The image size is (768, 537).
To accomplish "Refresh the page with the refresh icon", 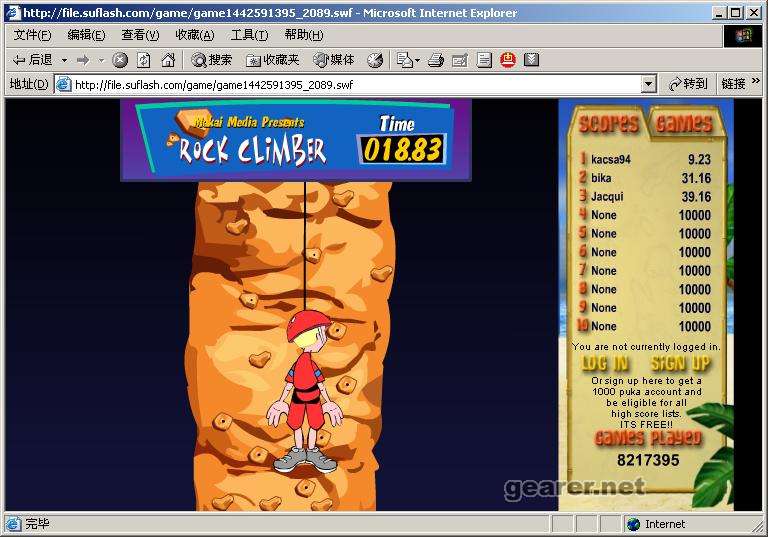I will 144,60.
